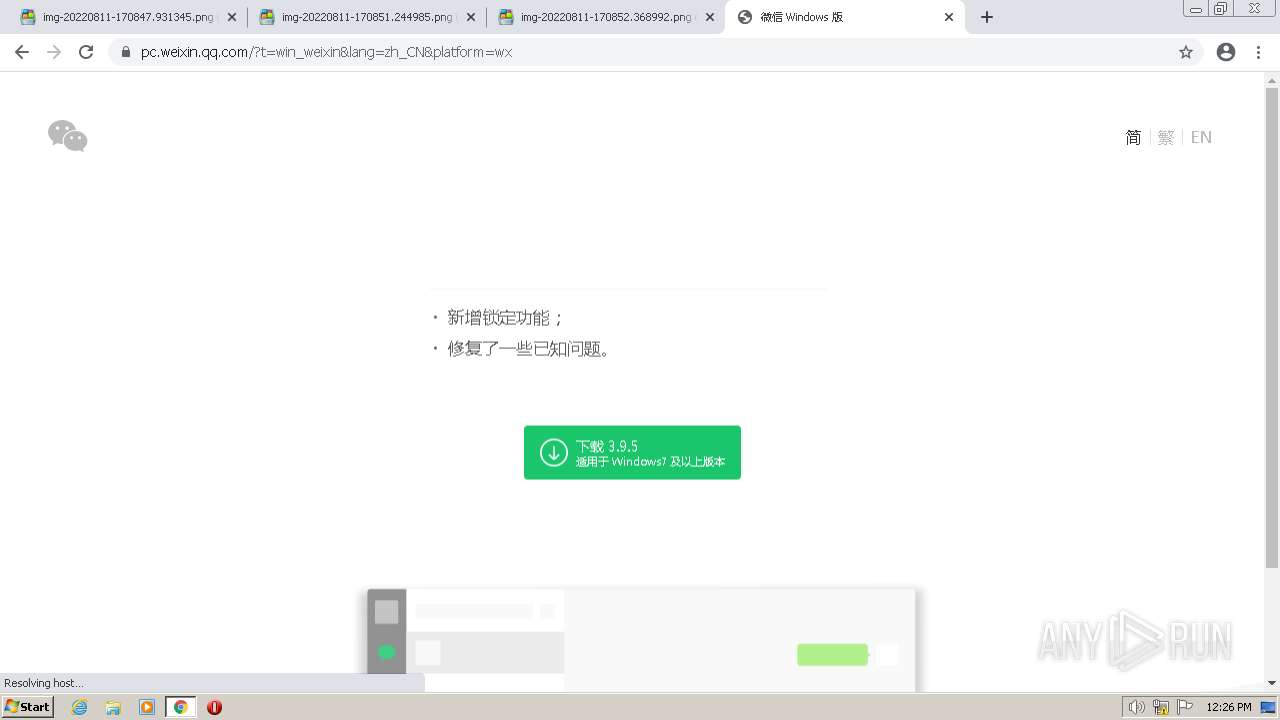Select the 微信 Windows 版 tab
The height and width of the screenshot is (720, 1280).
pyautogui.click(x=845, y=17)
